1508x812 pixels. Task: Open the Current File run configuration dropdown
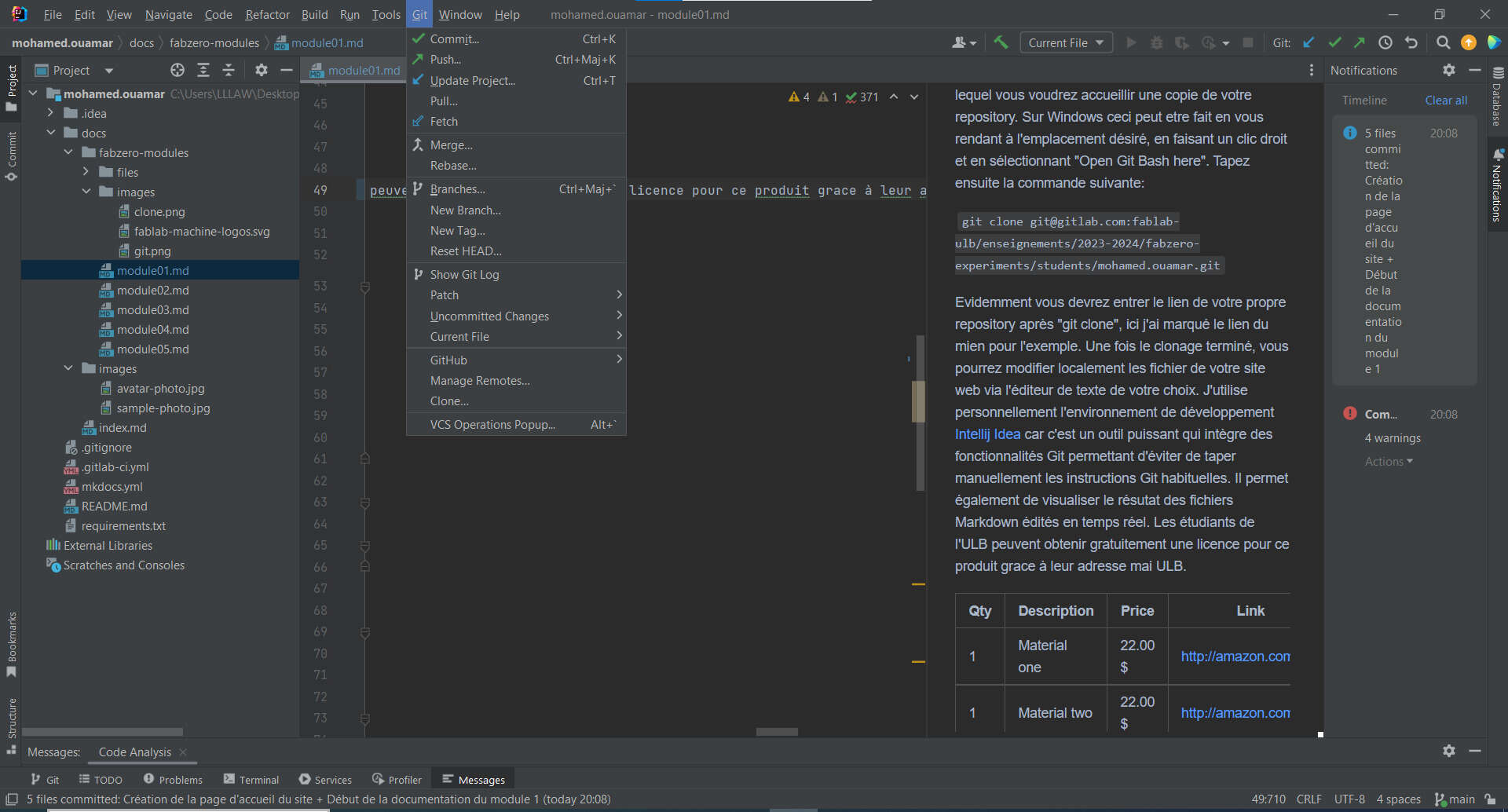1066,42
